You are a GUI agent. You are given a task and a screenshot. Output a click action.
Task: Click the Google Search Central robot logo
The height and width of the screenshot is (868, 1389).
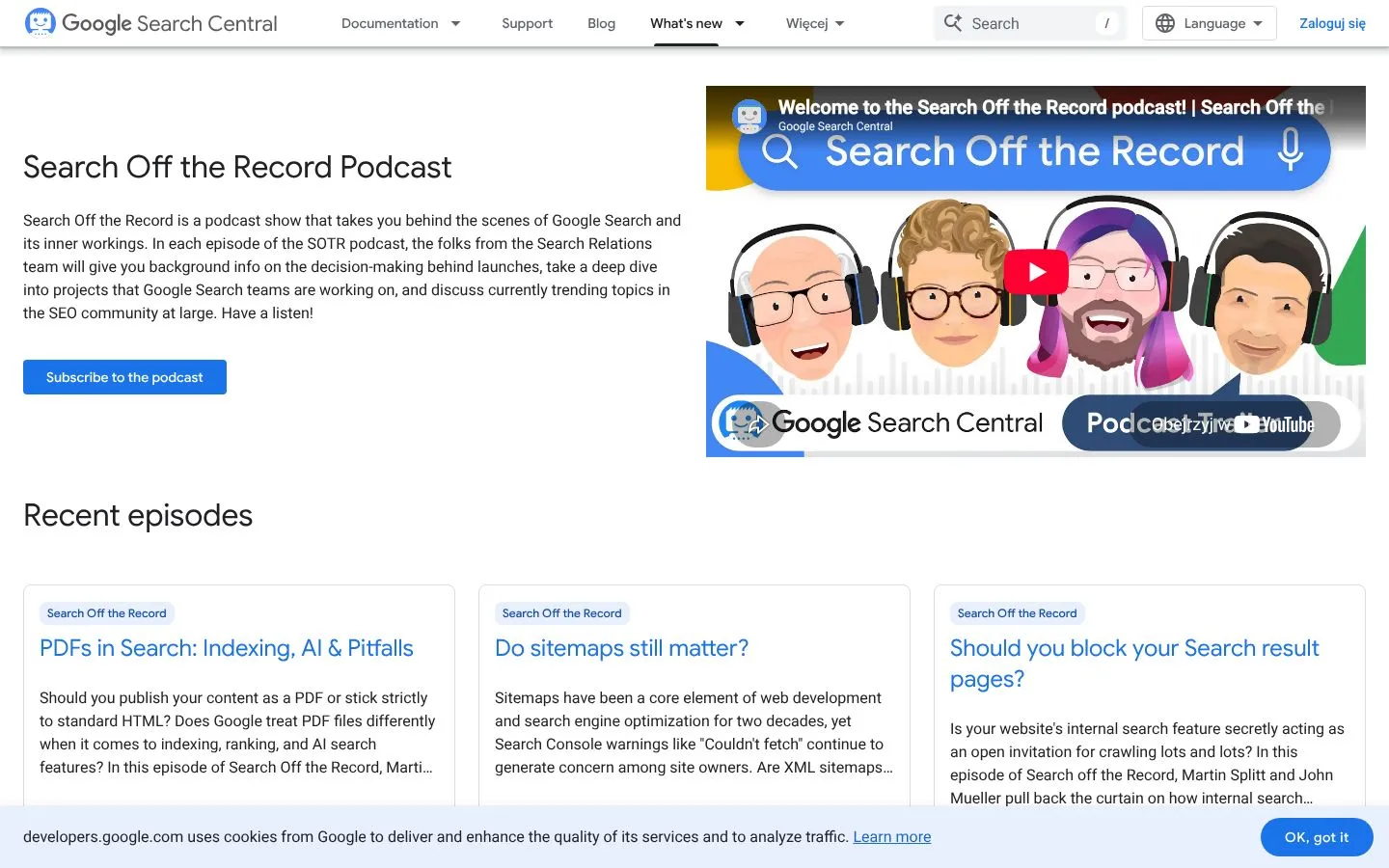tap(40, 22)
